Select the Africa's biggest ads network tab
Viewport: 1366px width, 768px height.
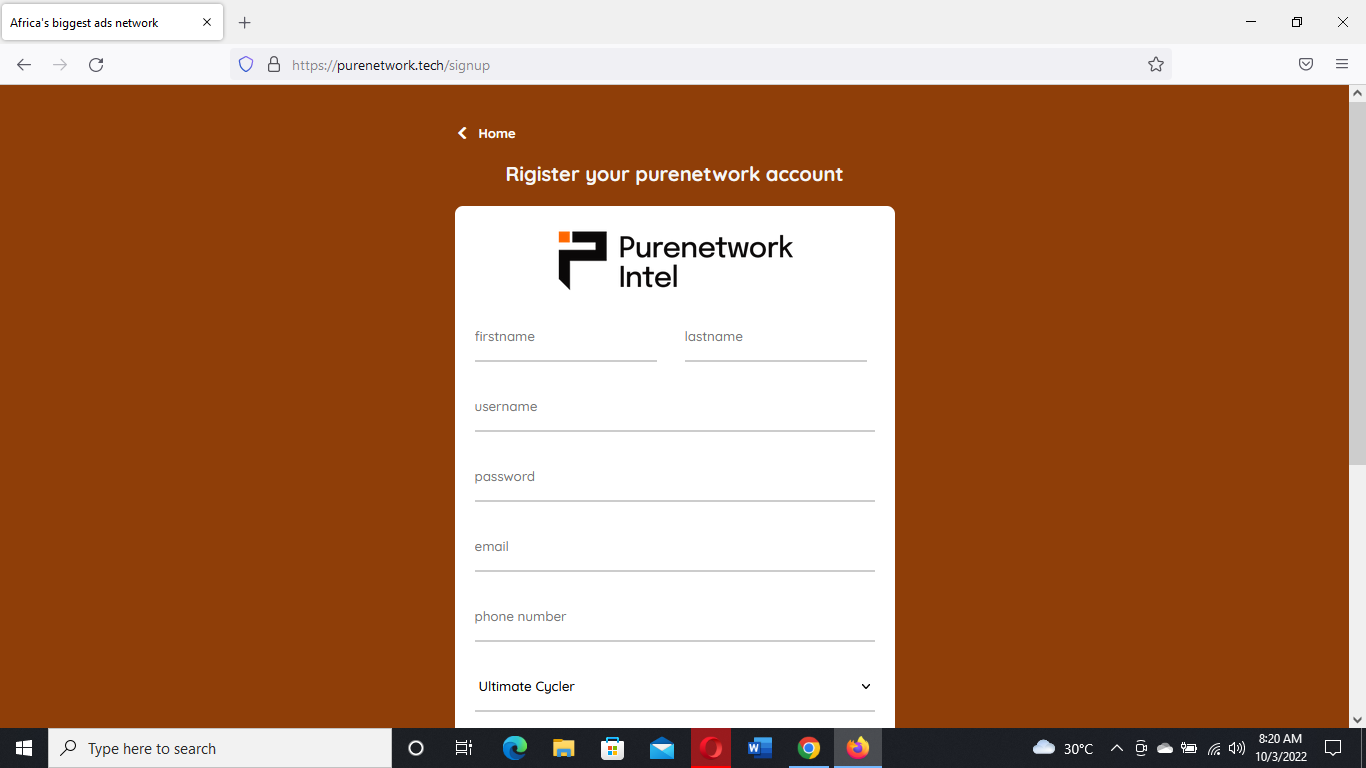pyautogui.click(x=112, y=22)
